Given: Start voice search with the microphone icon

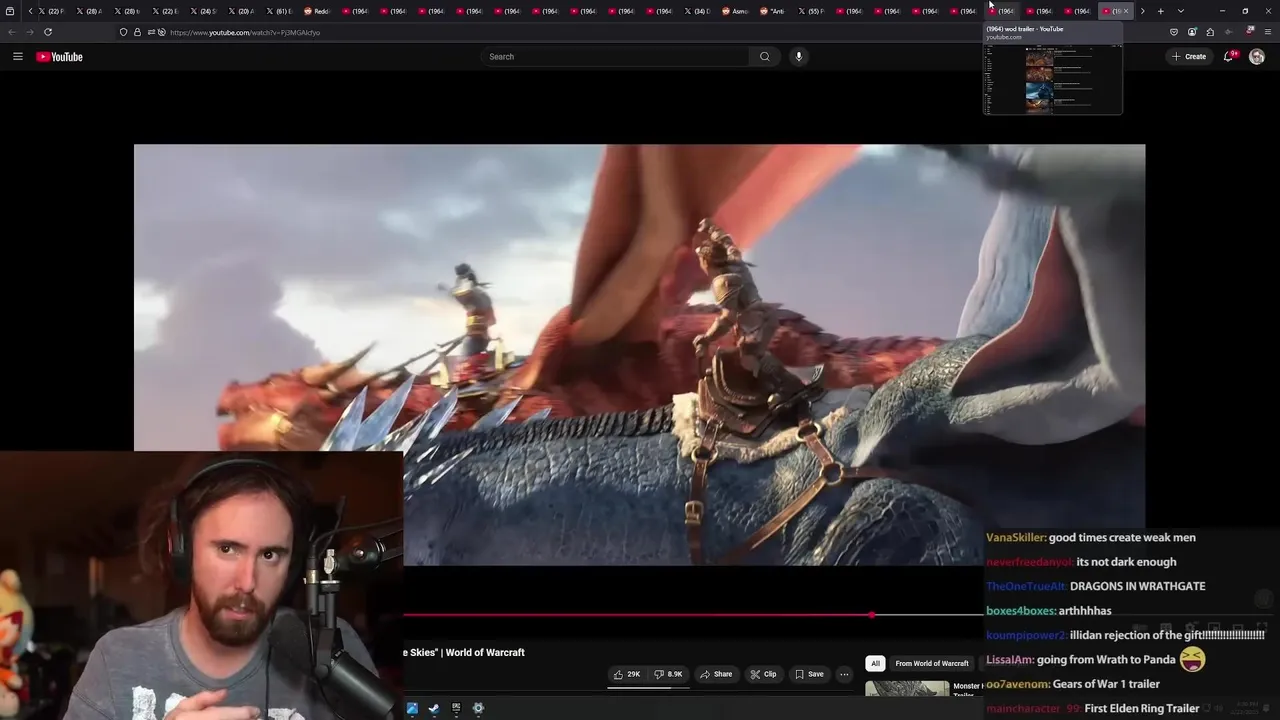Looking at the screenshot, I should coord(798,56).
